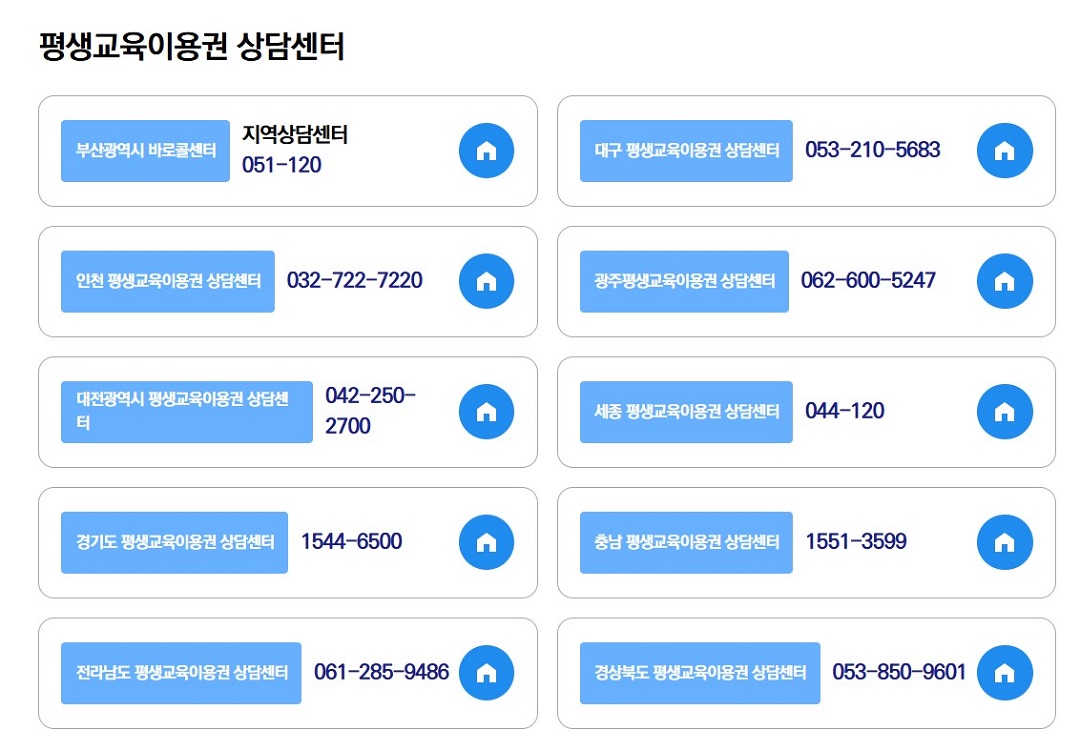This screenshot has width=1080, height=750.
Task: Open the 충남 상담센터 home icon
Action: coord(1005,542)
